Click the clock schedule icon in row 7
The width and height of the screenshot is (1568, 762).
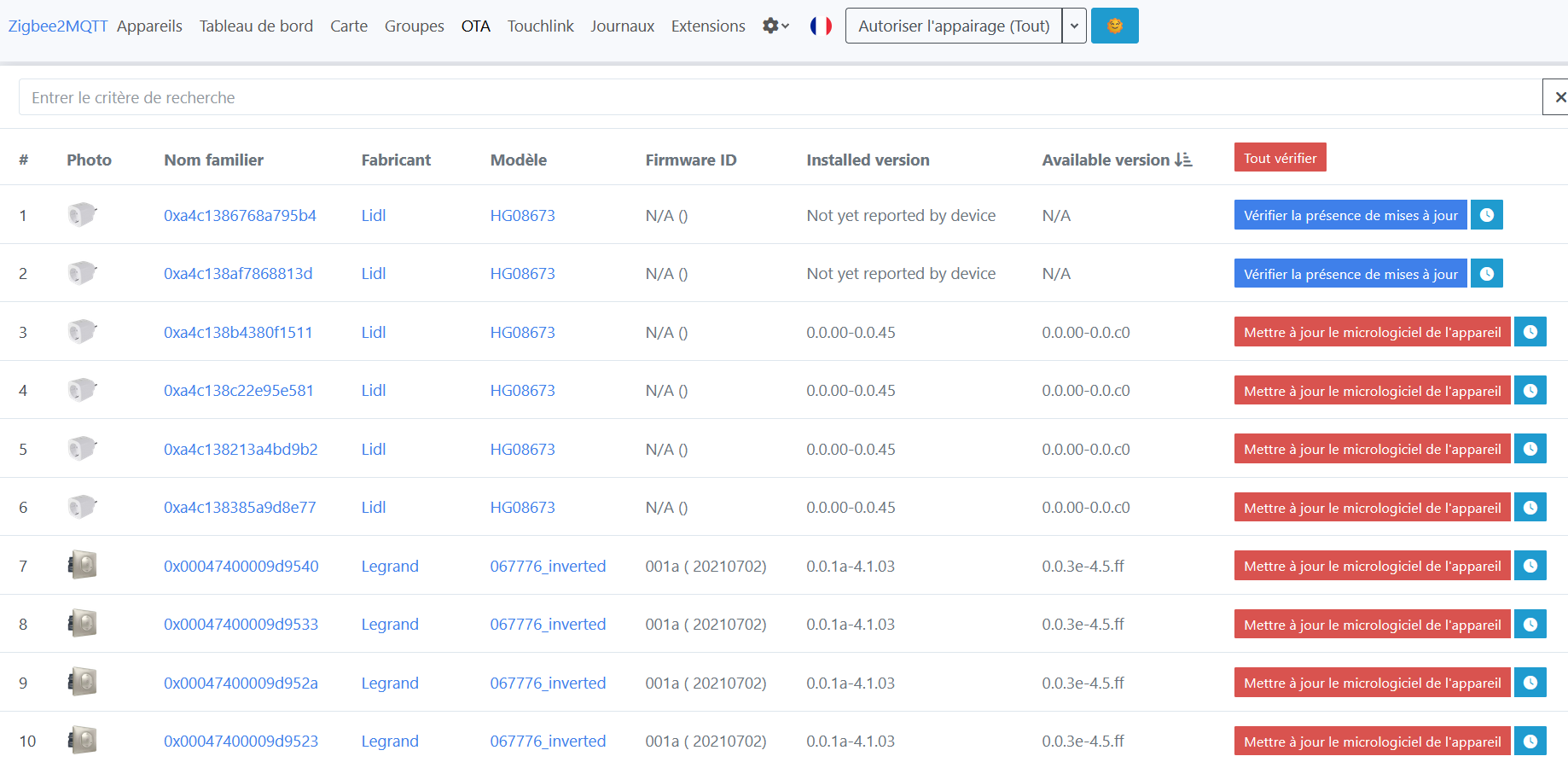click(x=1530, y=566)
